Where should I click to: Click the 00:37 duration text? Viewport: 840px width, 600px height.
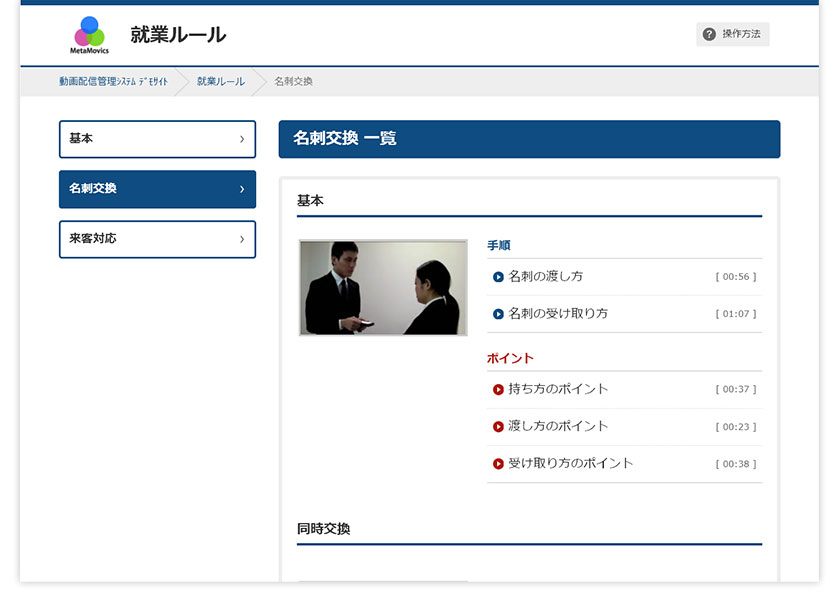pyautogui.click(x=736, y=389)
